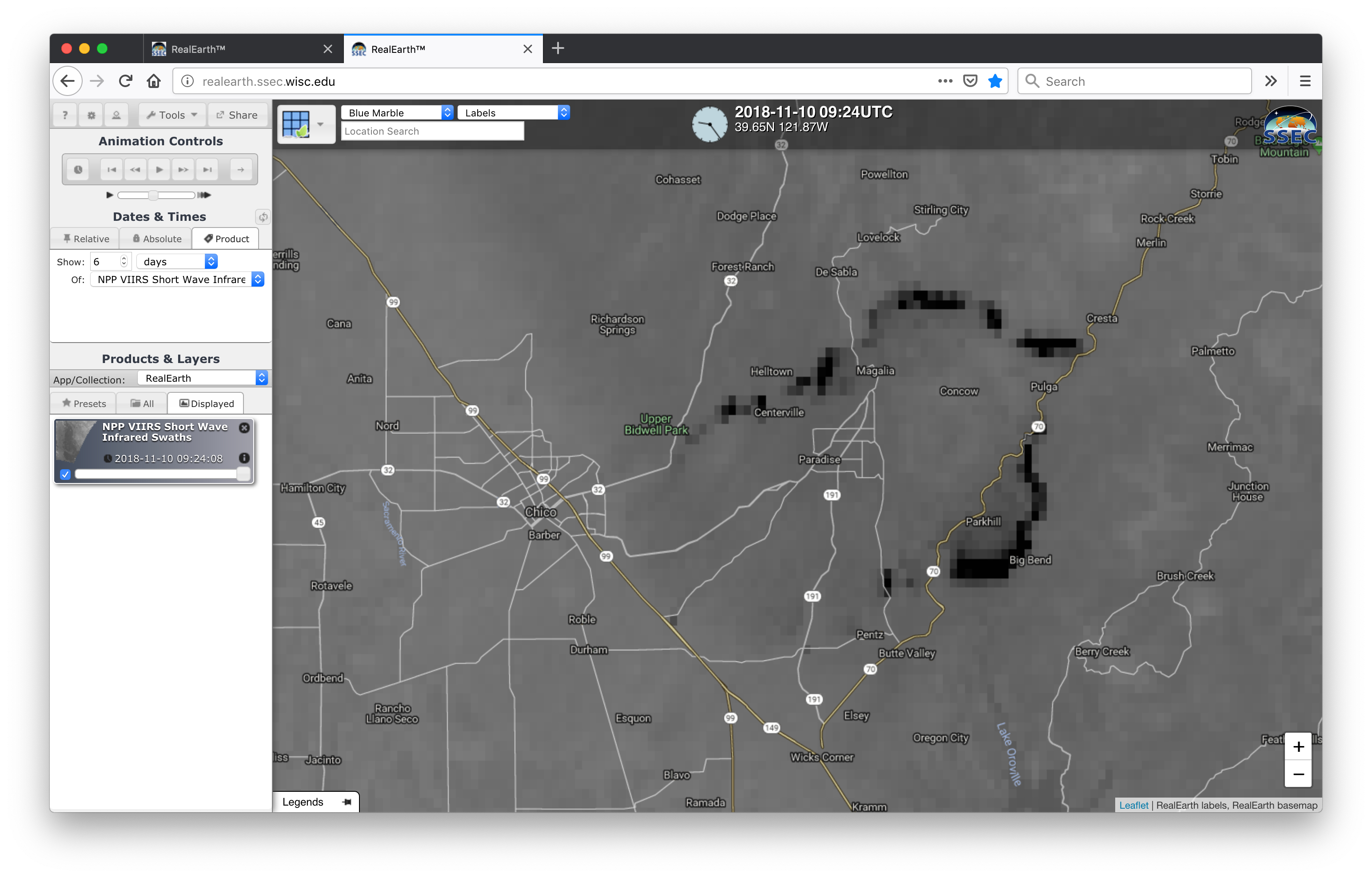Image resolution: width=1372 pixels, height=878 pixels.
Task: Jump to last animation frame
Action: (x=207, y=169)
